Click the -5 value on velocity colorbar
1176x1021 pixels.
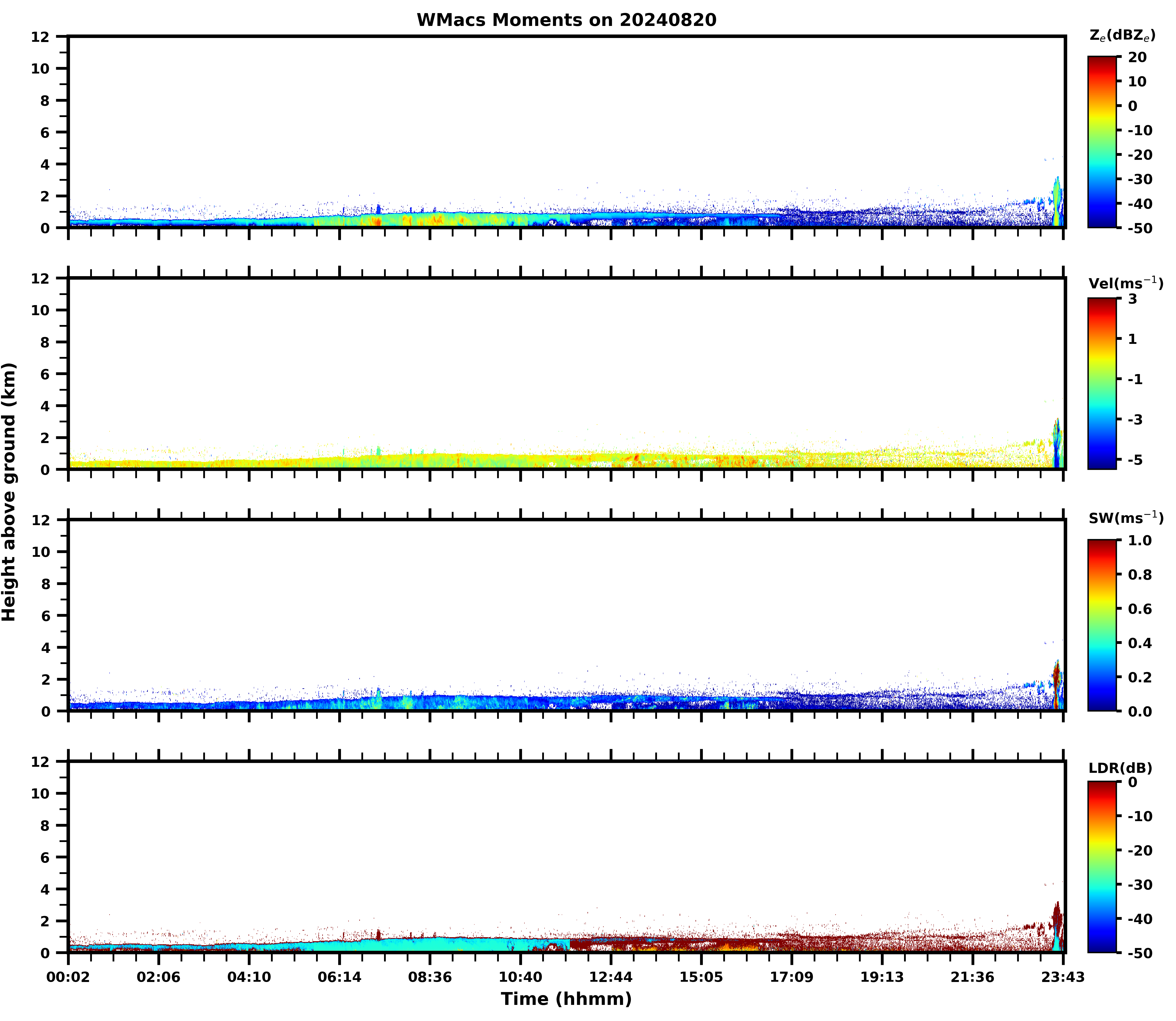point(1134,460)
